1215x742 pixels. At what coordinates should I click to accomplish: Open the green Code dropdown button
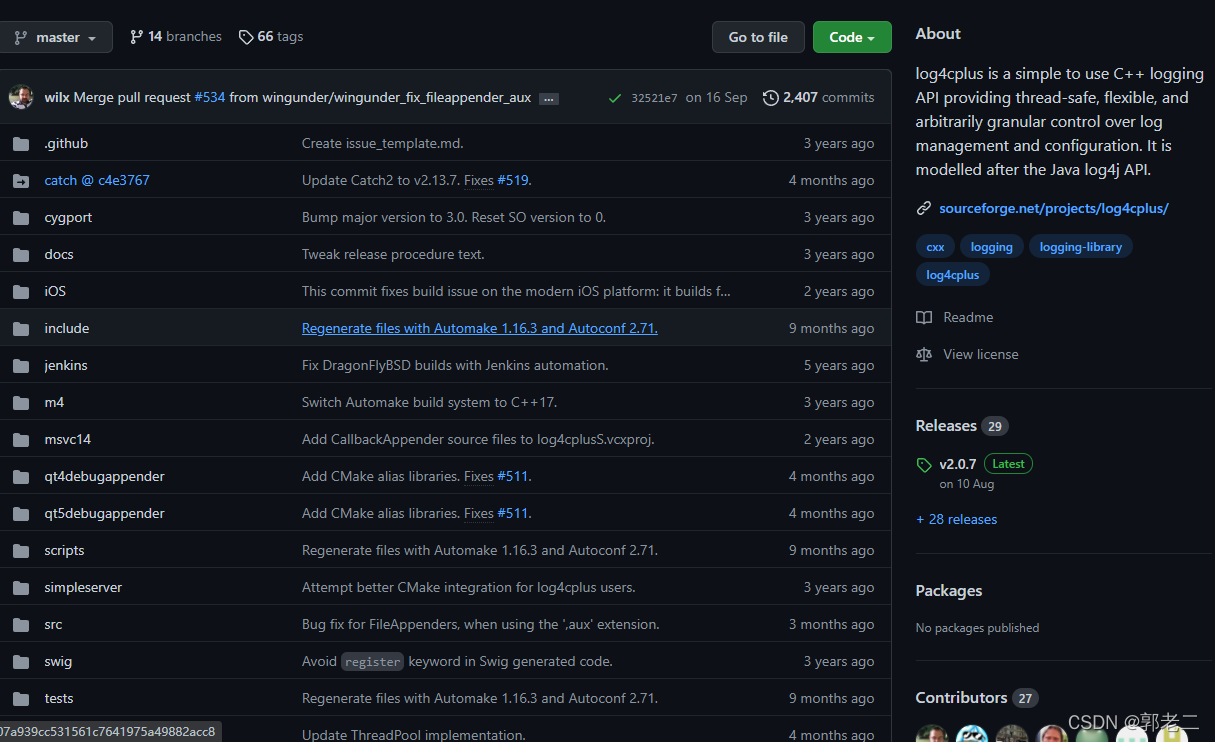pyautogui.click(x=852, y=37)
